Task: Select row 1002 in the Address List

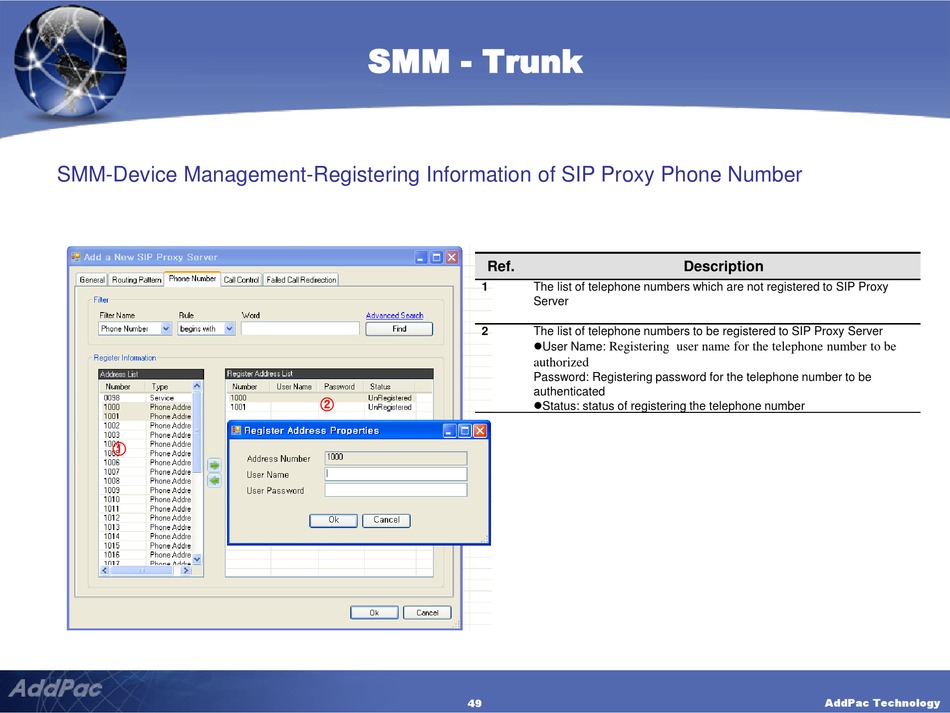Action: 146,426
